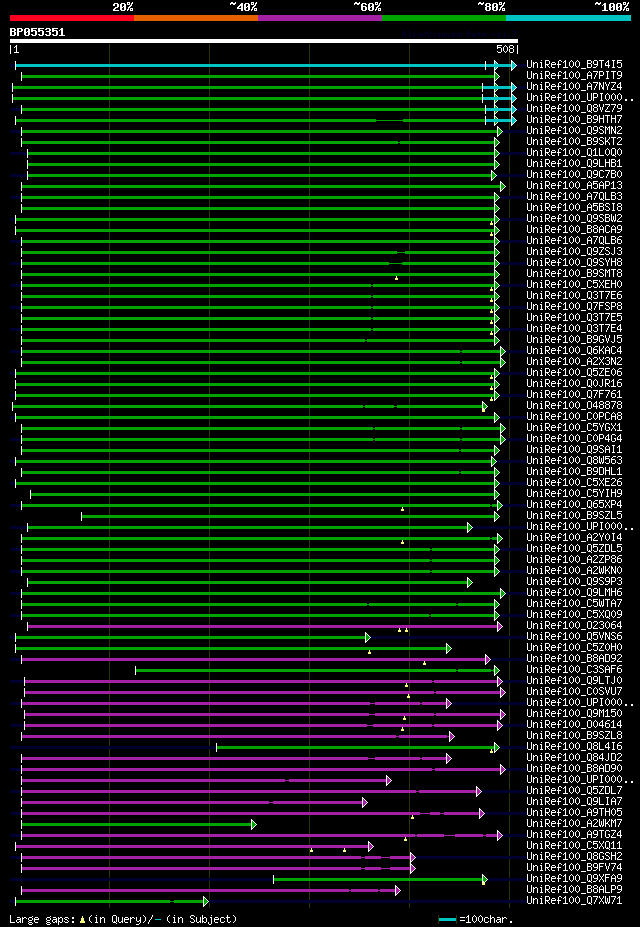
Task: Select the UniRef100_Q1L0Q0 label
Action: [574, 153]
